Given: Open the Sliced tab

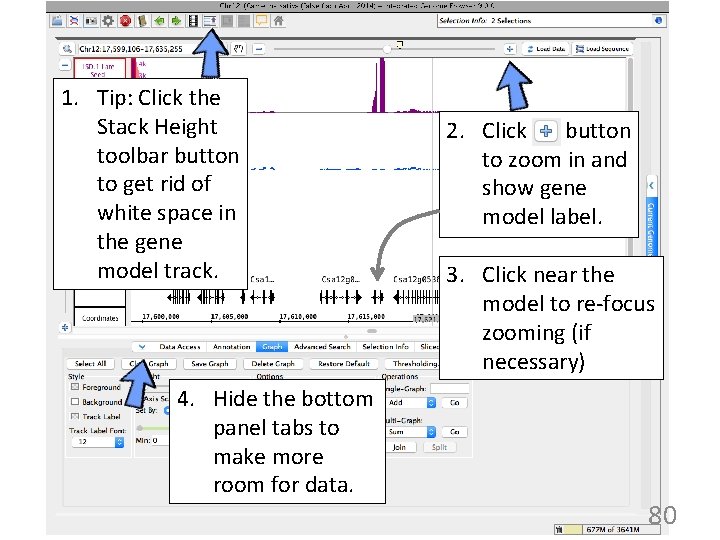Looking at the screenshot, I should 429,347.
